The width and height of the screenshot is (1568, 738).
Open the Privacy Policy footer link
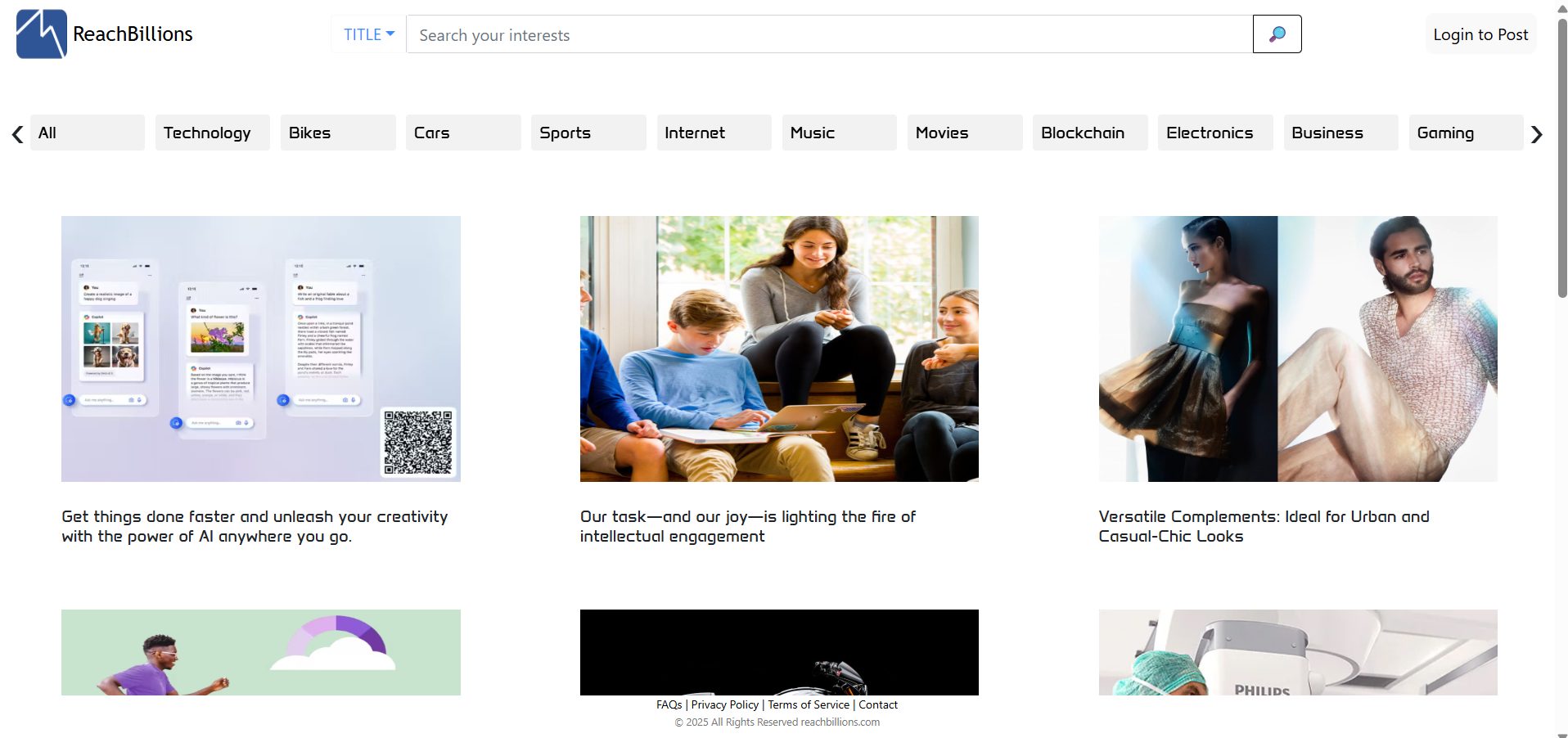pos(724,704)
